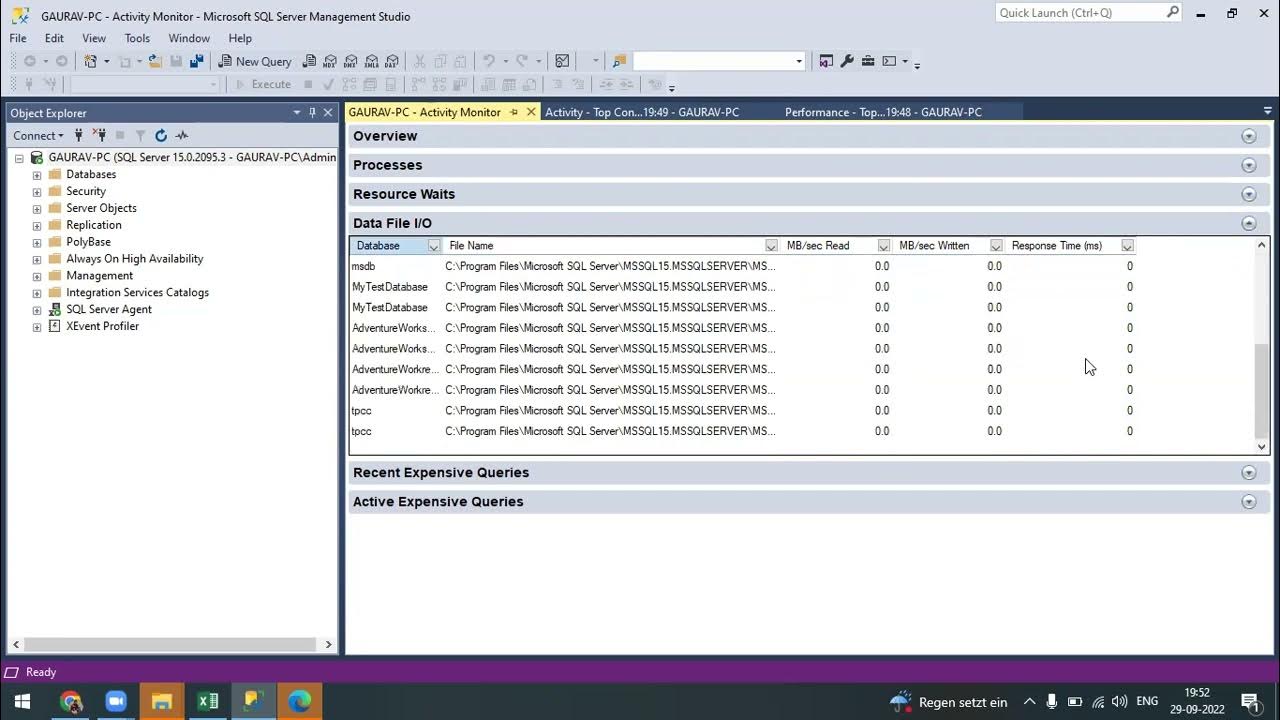Image resolution: width=1280 pixels, height=720 pixels.
Task: Expand the Resource Waits section
Action: tap(1248, 194)
